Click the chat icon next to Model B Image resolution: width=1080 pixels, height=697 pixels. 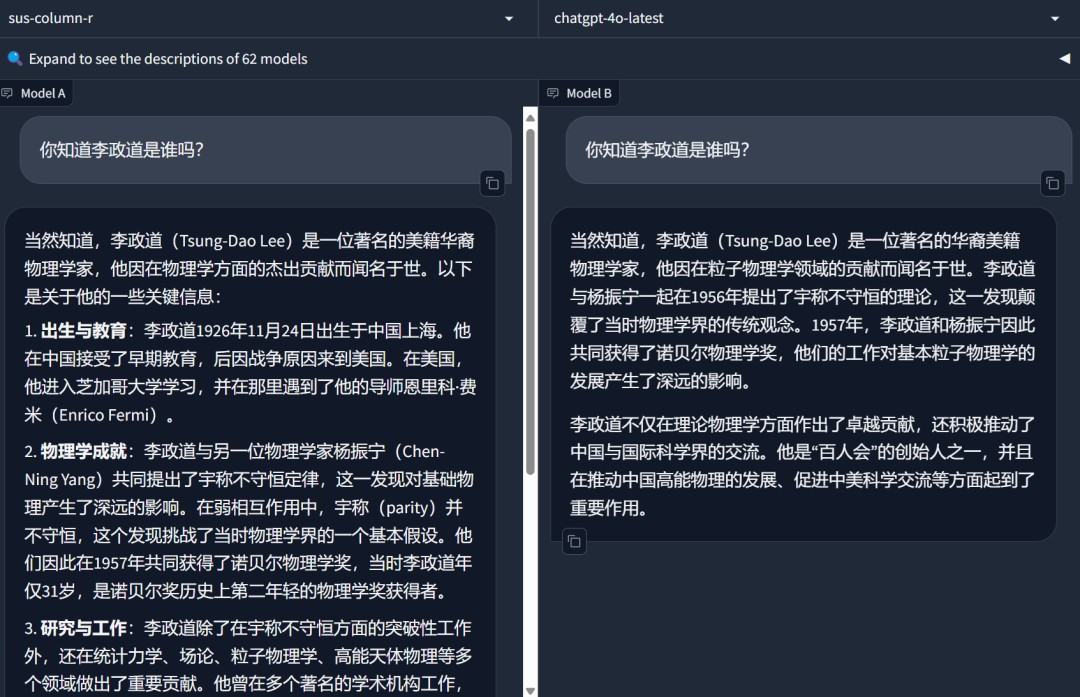tap(553, 93)
